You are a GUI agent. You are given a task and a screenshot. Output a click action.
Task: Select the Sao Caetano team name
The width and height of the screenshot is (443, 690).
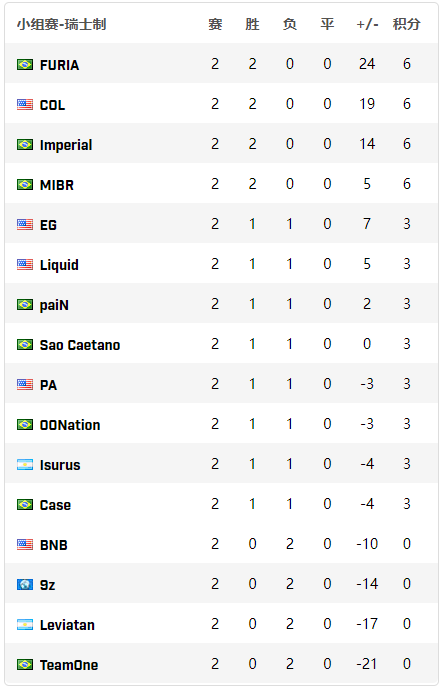click(x=80, y=345)
